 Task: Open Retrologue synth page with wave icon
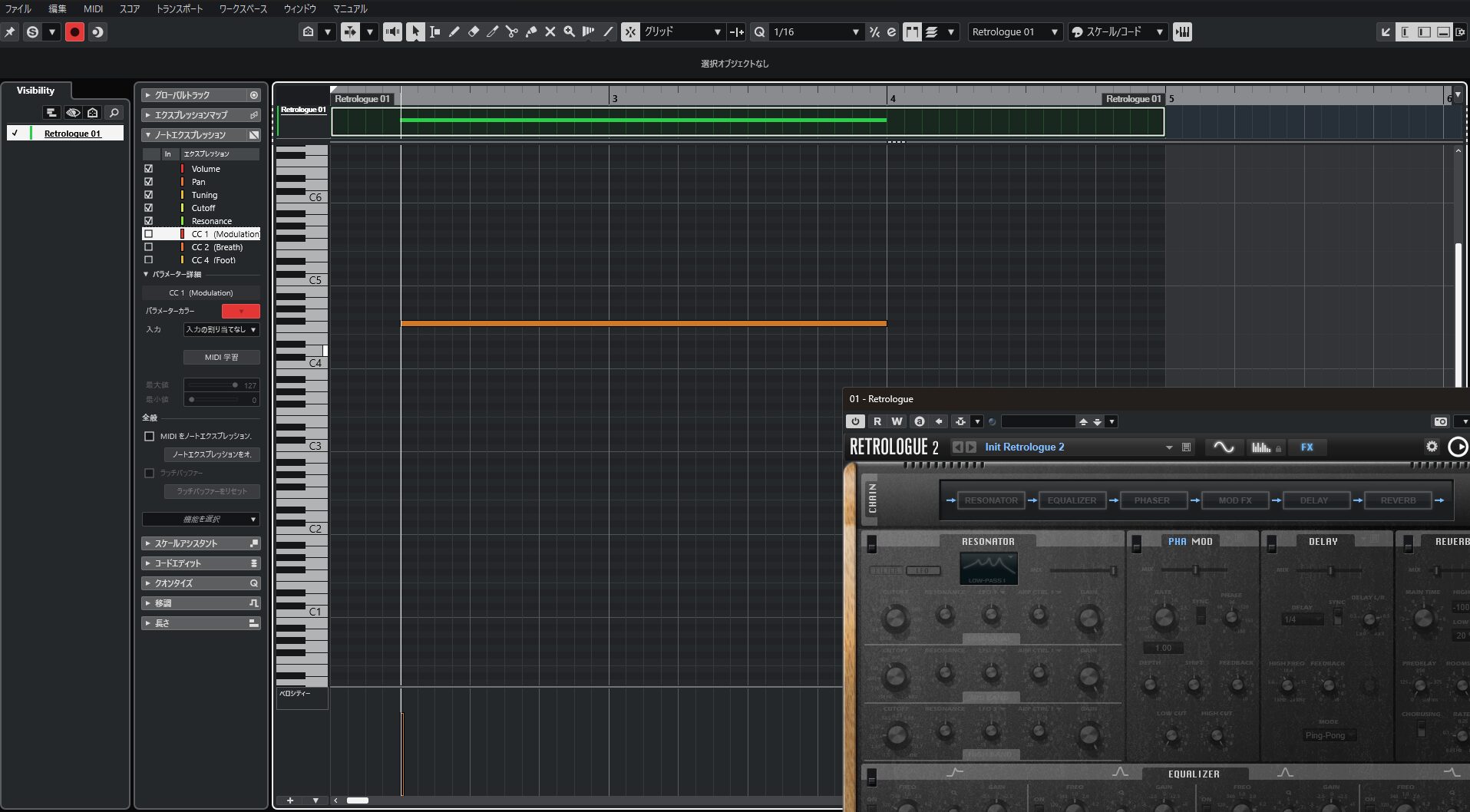(x=1224, y=447)
